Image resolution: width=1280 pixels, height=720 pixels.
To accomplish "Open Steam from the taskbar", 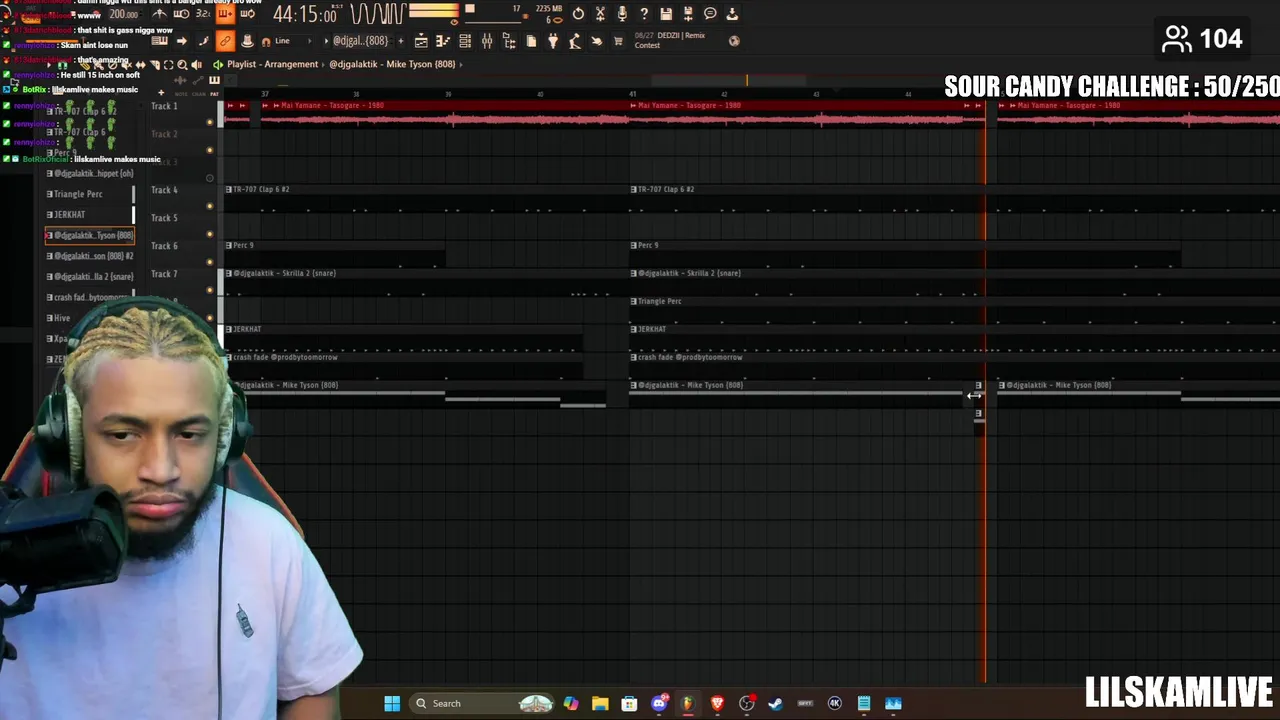I will tap(775, 703).
